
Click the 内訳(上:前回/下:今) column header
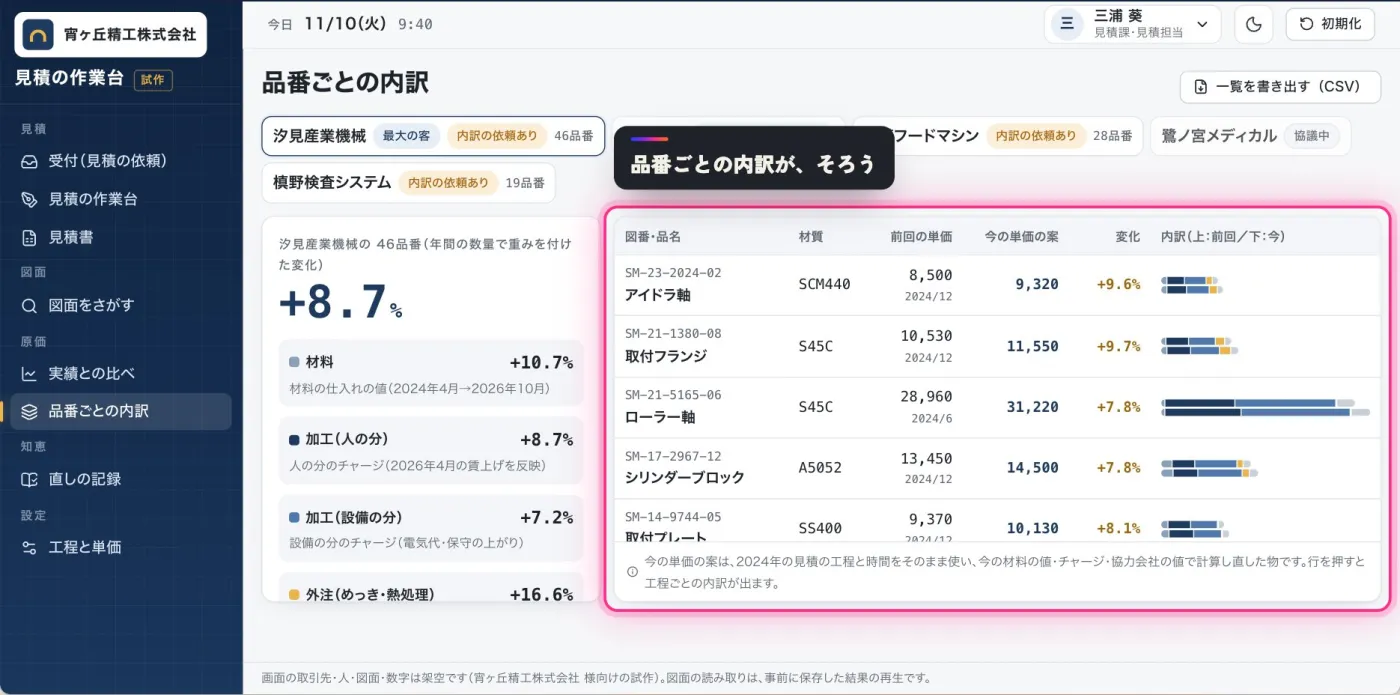point(1223,237)
